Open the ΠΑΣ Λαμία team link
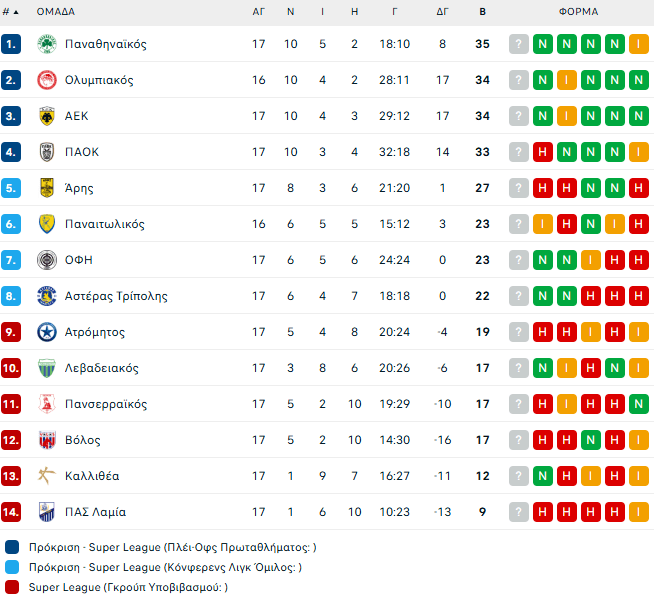This screenshot has width=654, height=598. [x=95, y=512]
